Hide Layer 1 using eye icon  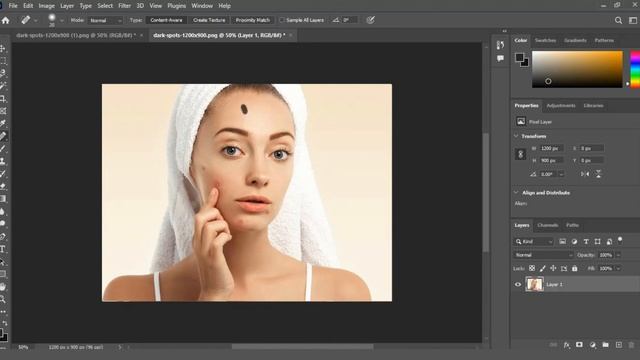(518, 284)
